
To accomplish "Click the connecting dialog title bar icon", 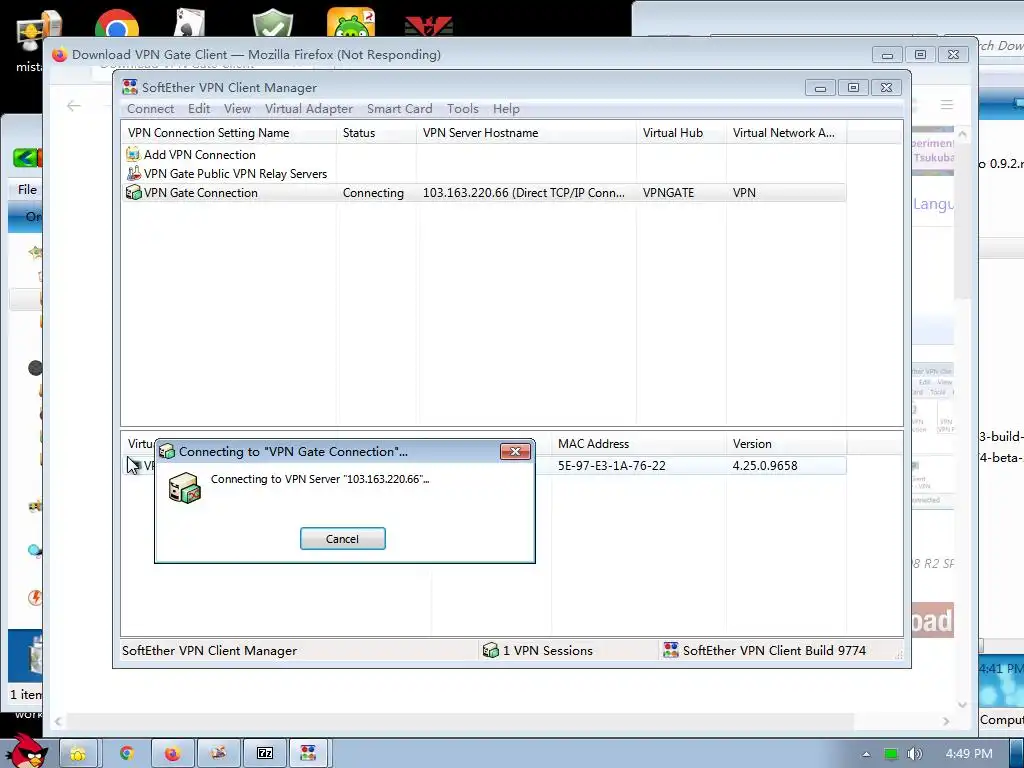I will 167,451.
